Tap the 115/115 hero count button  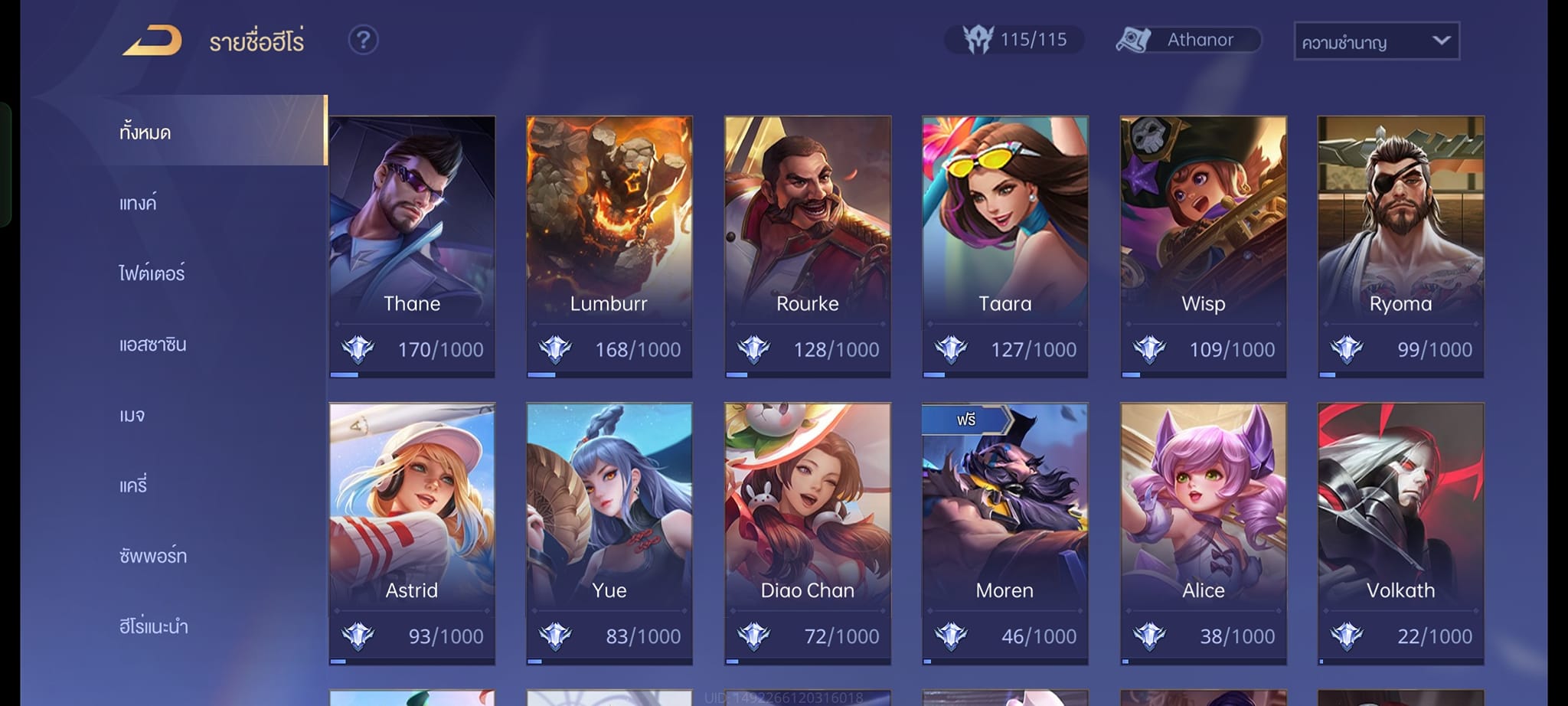tap(1014, 39)
